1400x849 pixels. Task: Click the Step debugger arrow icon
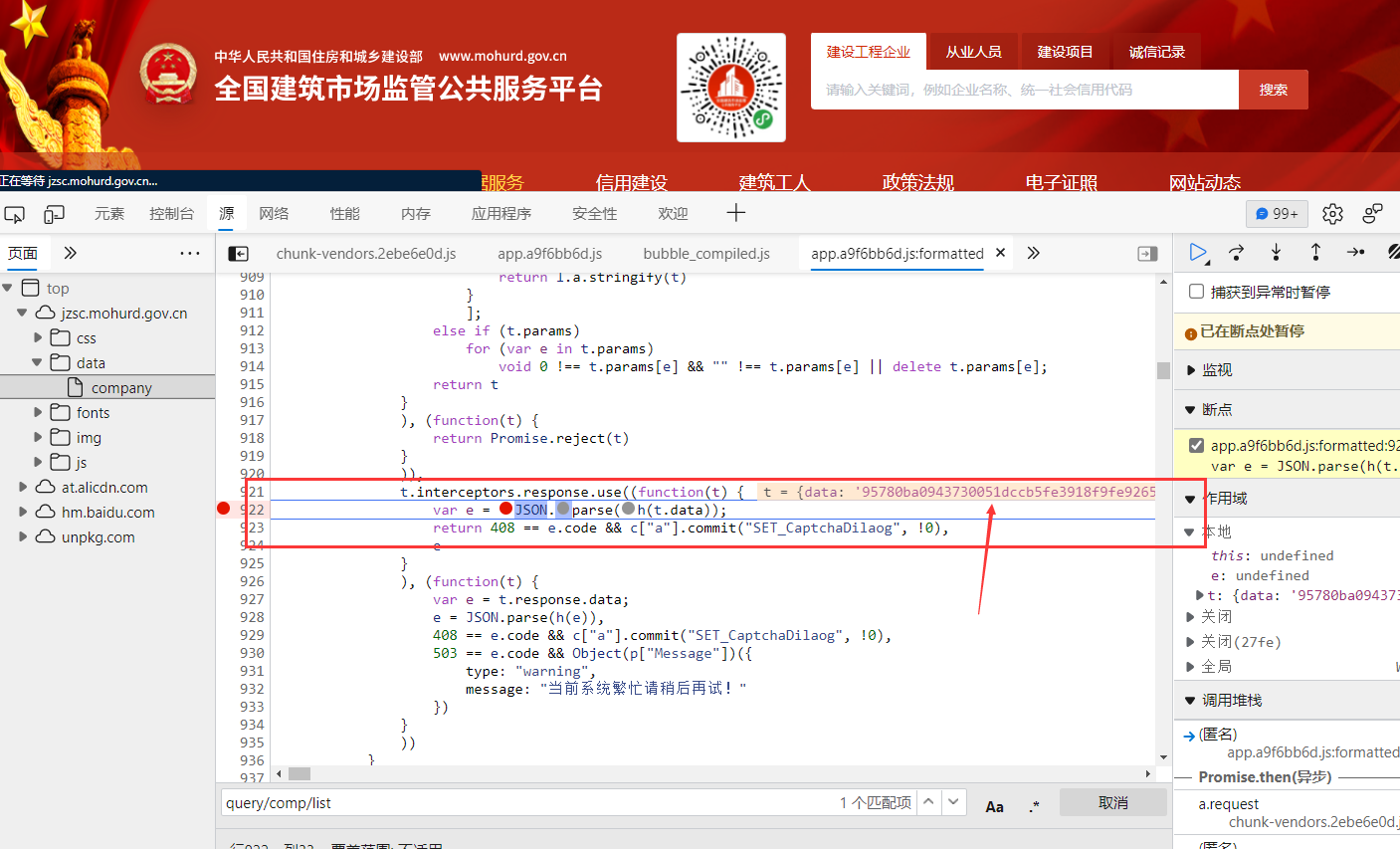1355,253
